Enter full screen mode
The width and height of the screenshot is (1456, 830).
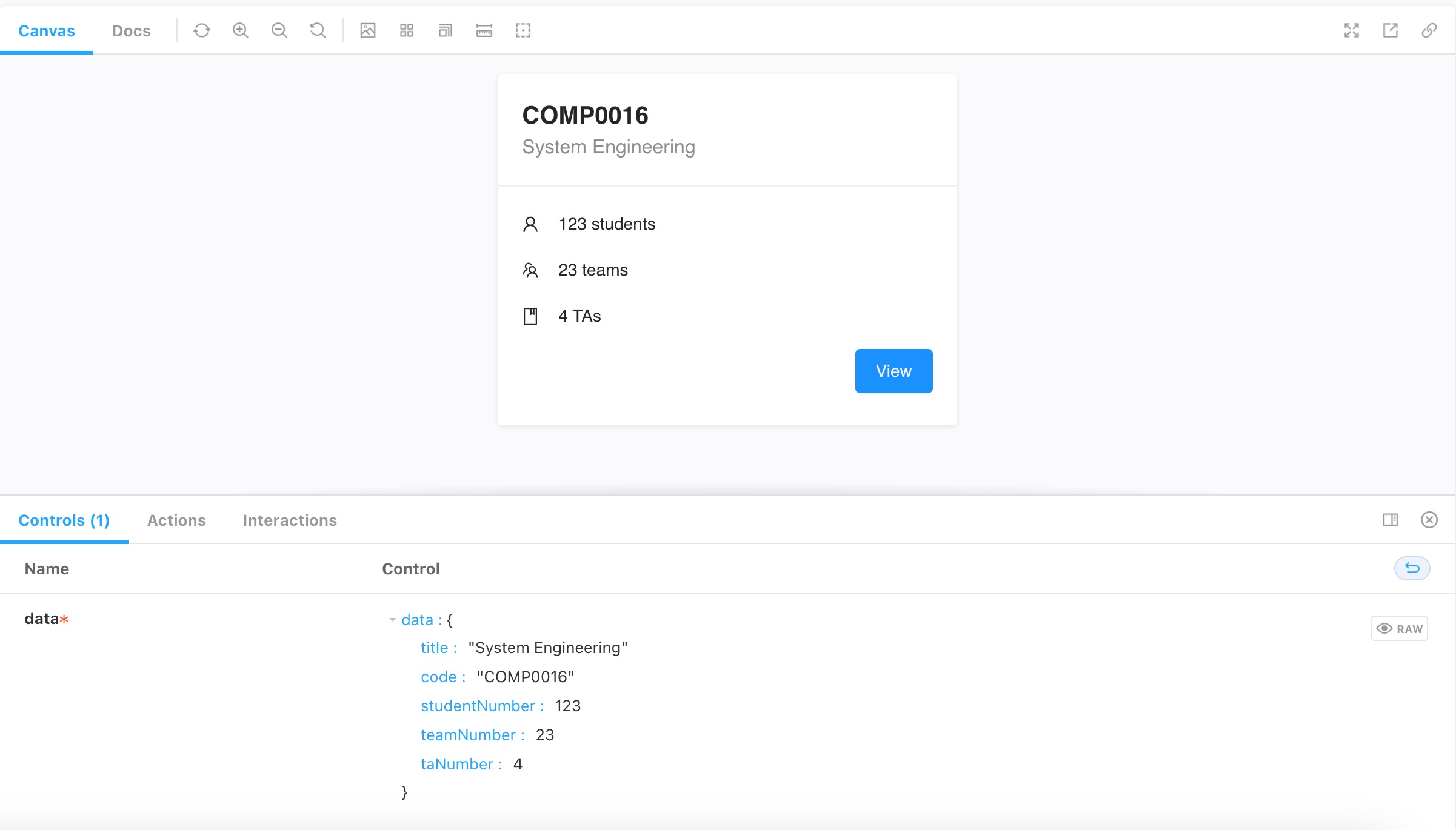click(1352, 30)
